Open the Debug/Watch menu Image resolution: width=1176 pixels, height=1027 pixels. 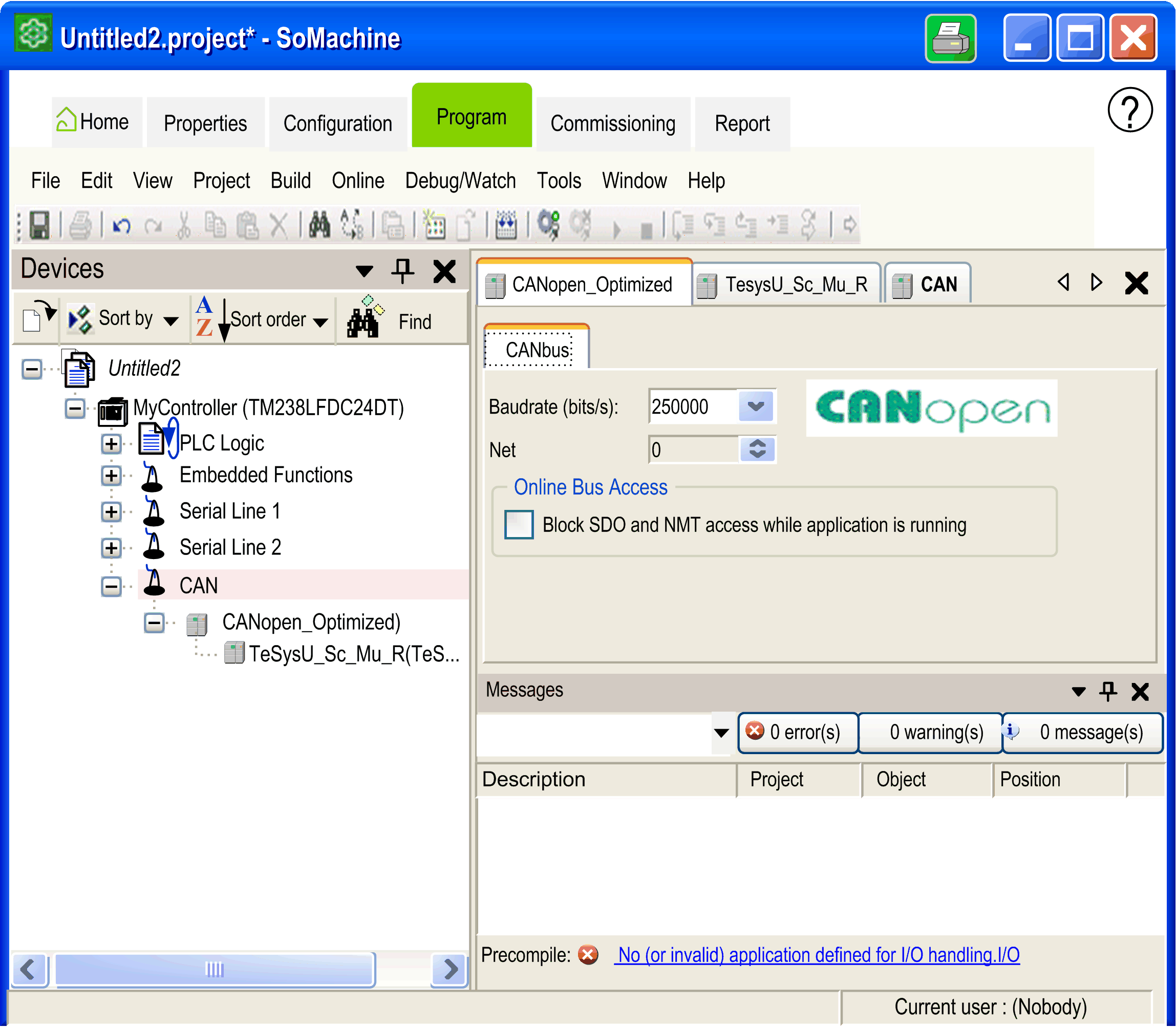[x=460, y=181]
